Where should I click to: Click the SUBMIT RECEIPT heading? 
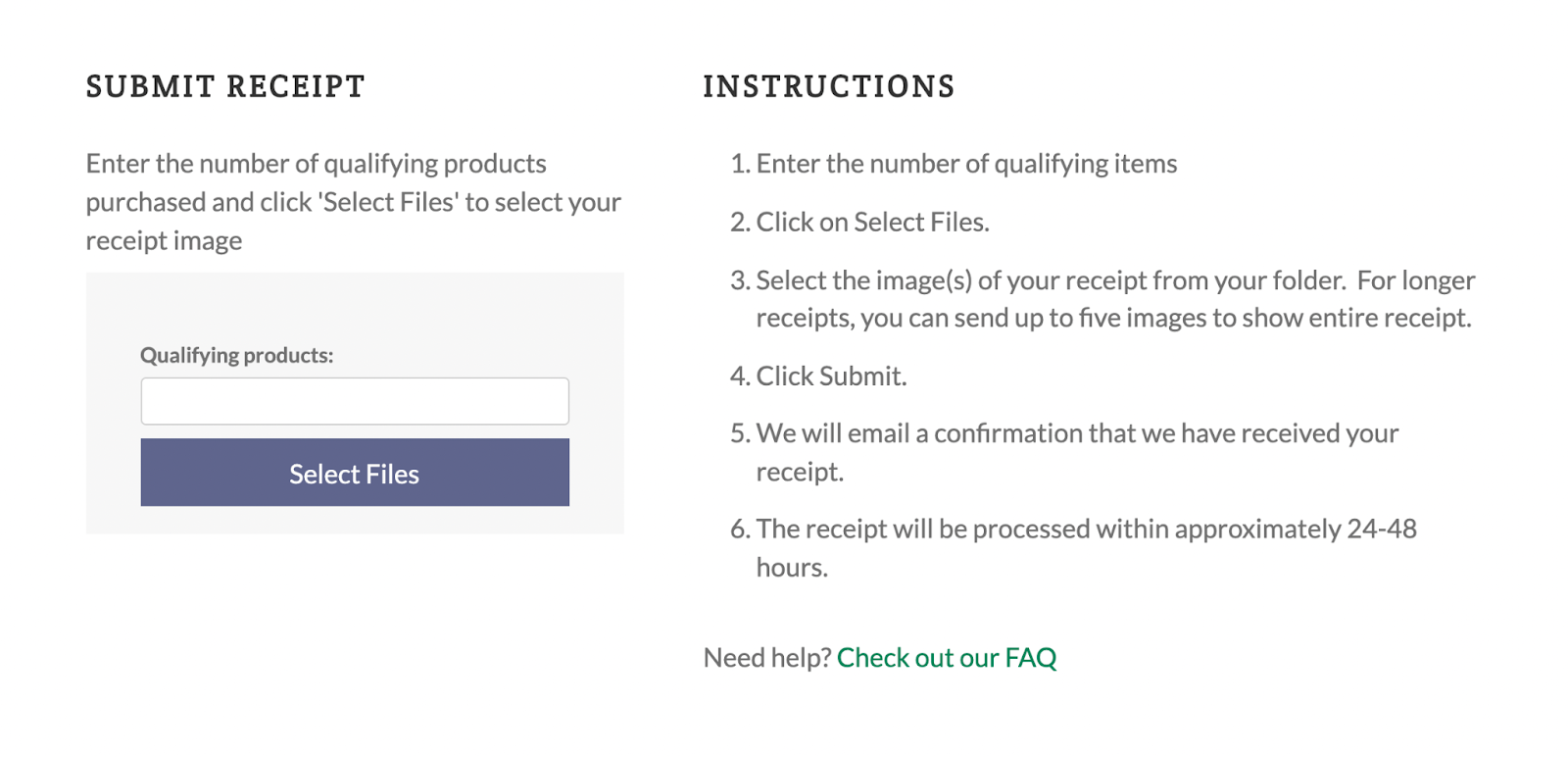coord(225,86)
